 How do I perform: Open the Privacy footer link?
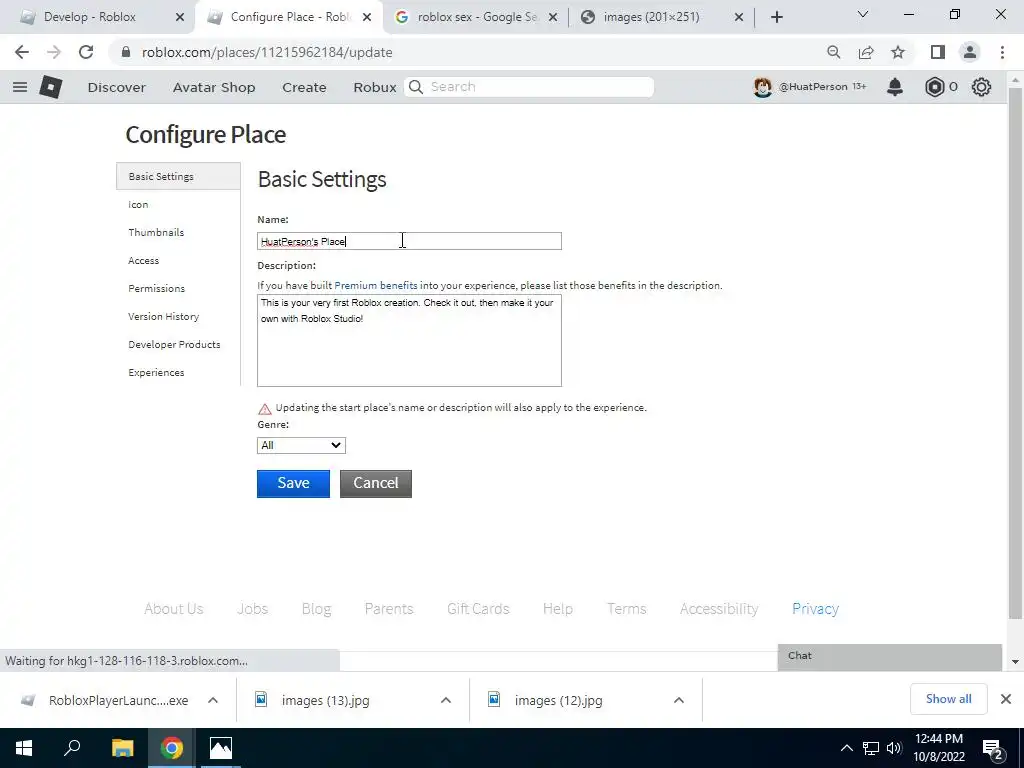[x=815, y=609]
